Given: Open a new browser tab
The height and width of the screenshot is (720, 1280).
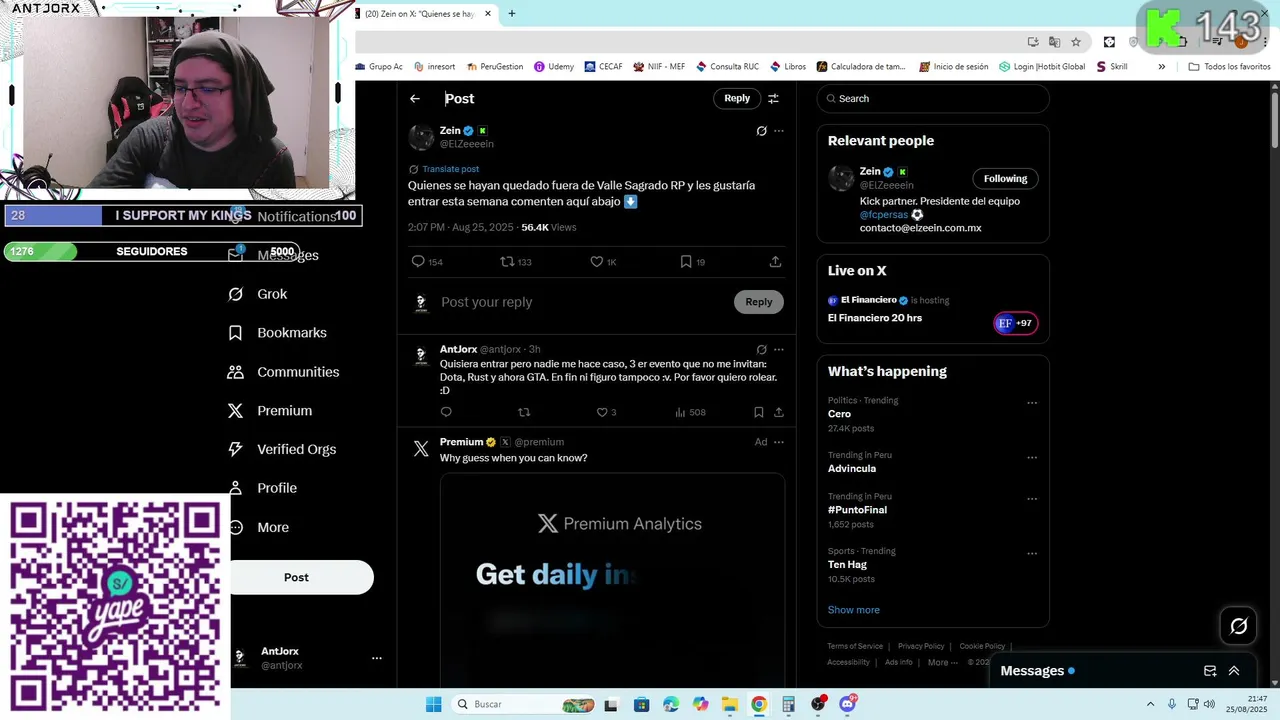Looking at the screenshot, I should [512, 14].
